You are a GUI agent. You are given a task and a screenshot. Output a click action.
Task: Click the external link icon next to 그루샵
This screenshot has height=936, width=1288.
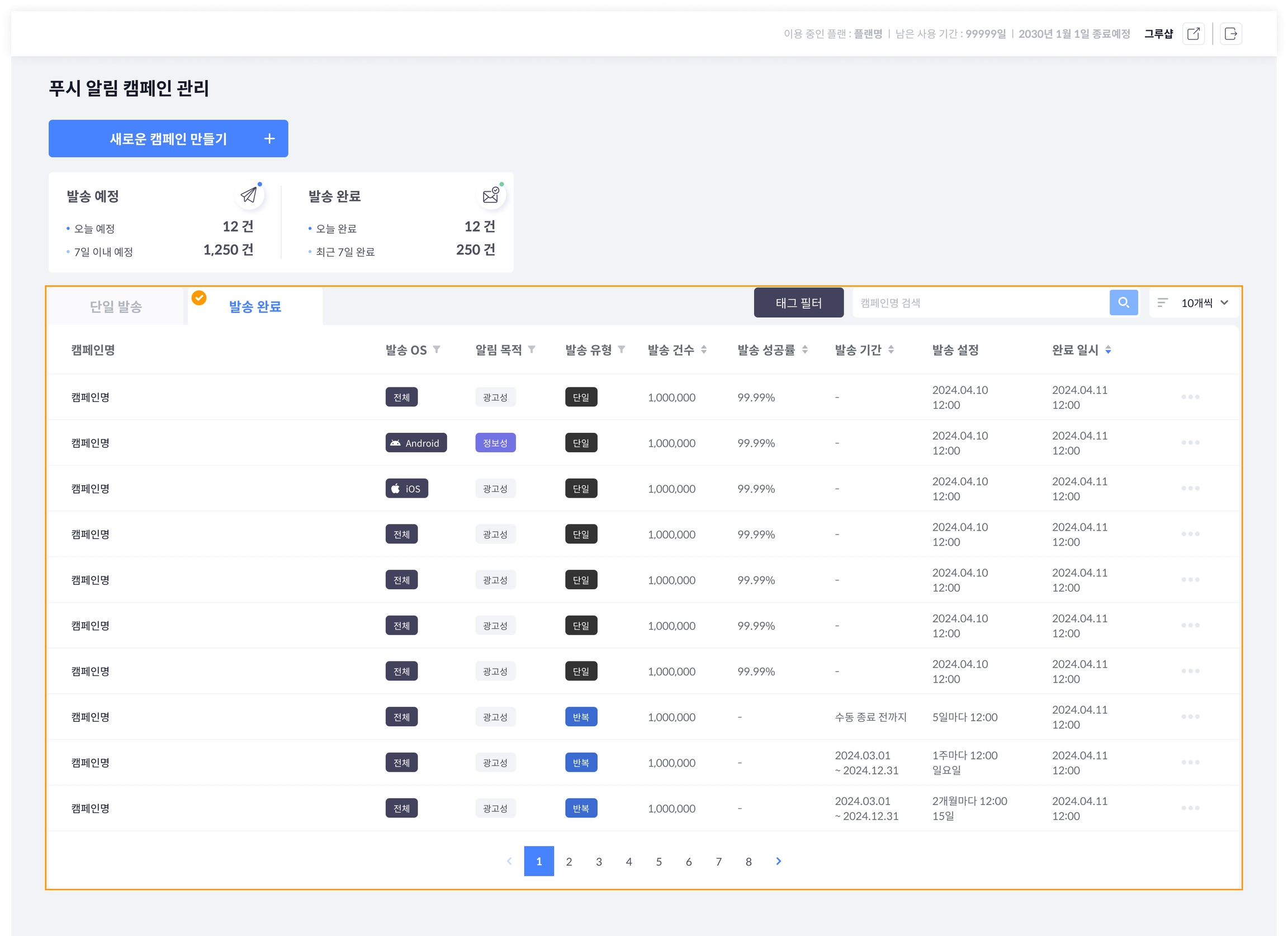[1193, 34]
